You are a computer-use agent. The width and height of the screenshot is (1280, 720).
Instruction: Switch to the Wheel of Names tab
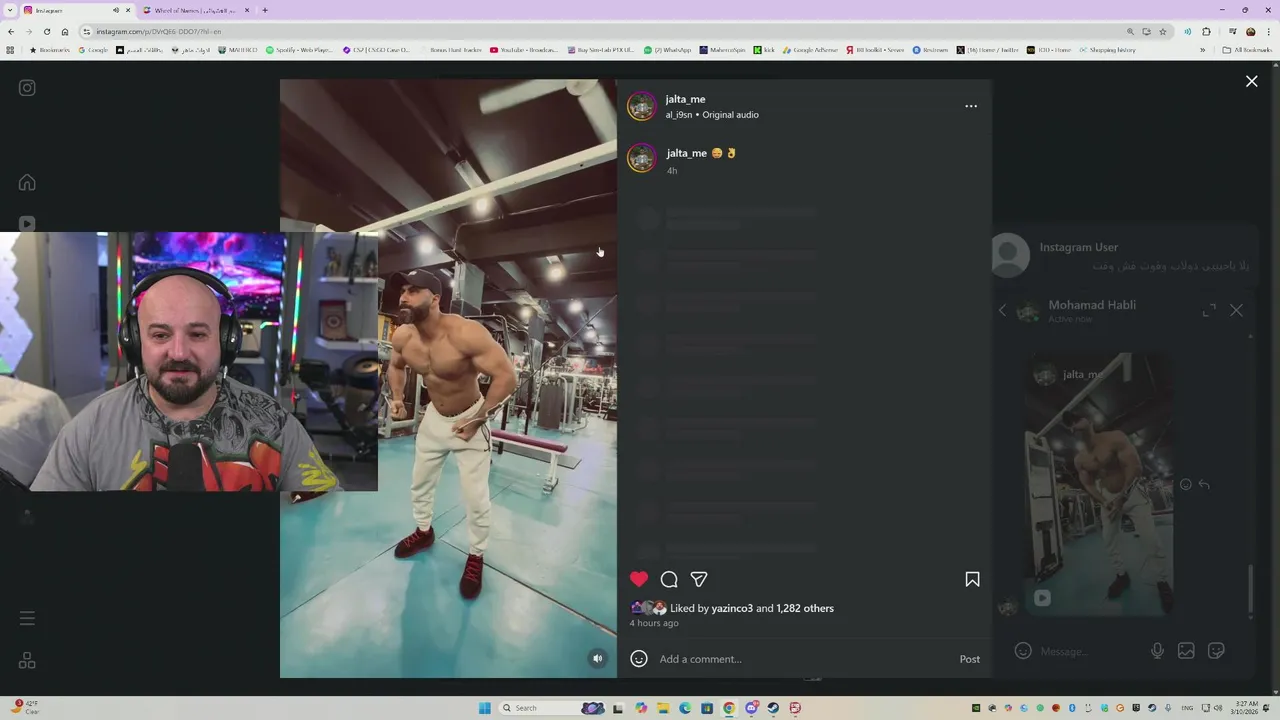[x=195, y=10]
